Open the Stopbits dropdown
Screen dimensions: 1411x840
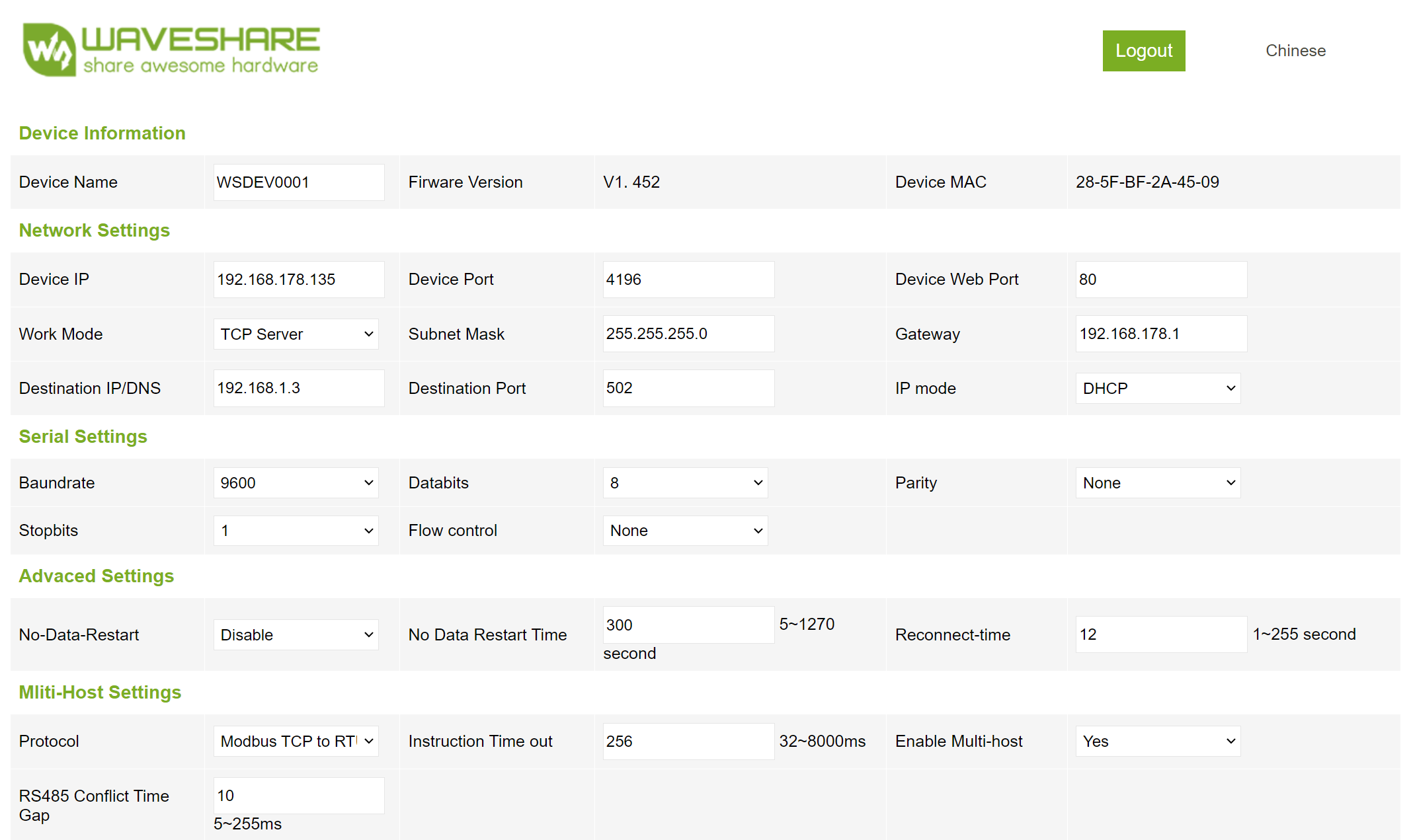click(x=296, y=531)
